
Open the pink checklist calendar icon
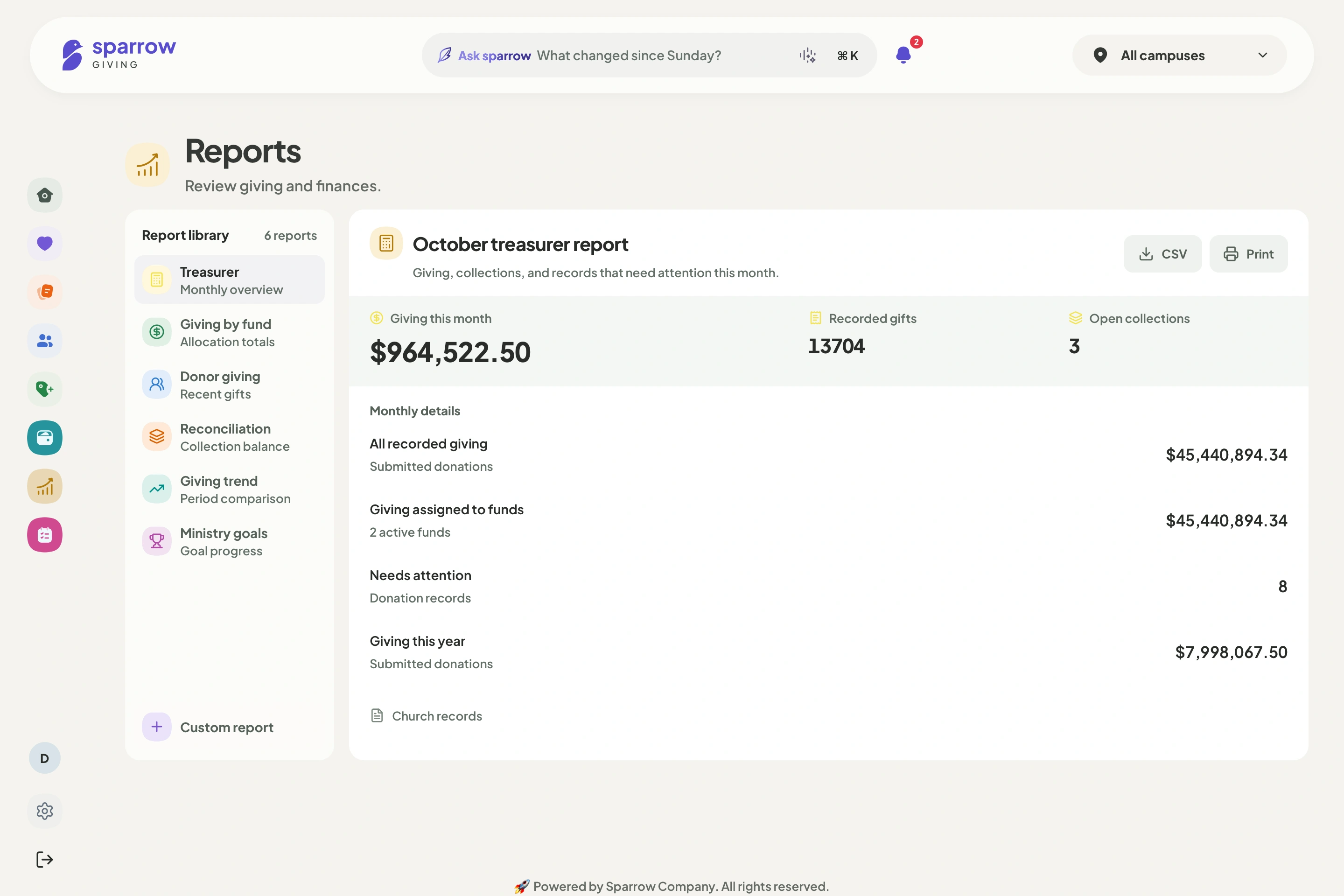(45, 535)
